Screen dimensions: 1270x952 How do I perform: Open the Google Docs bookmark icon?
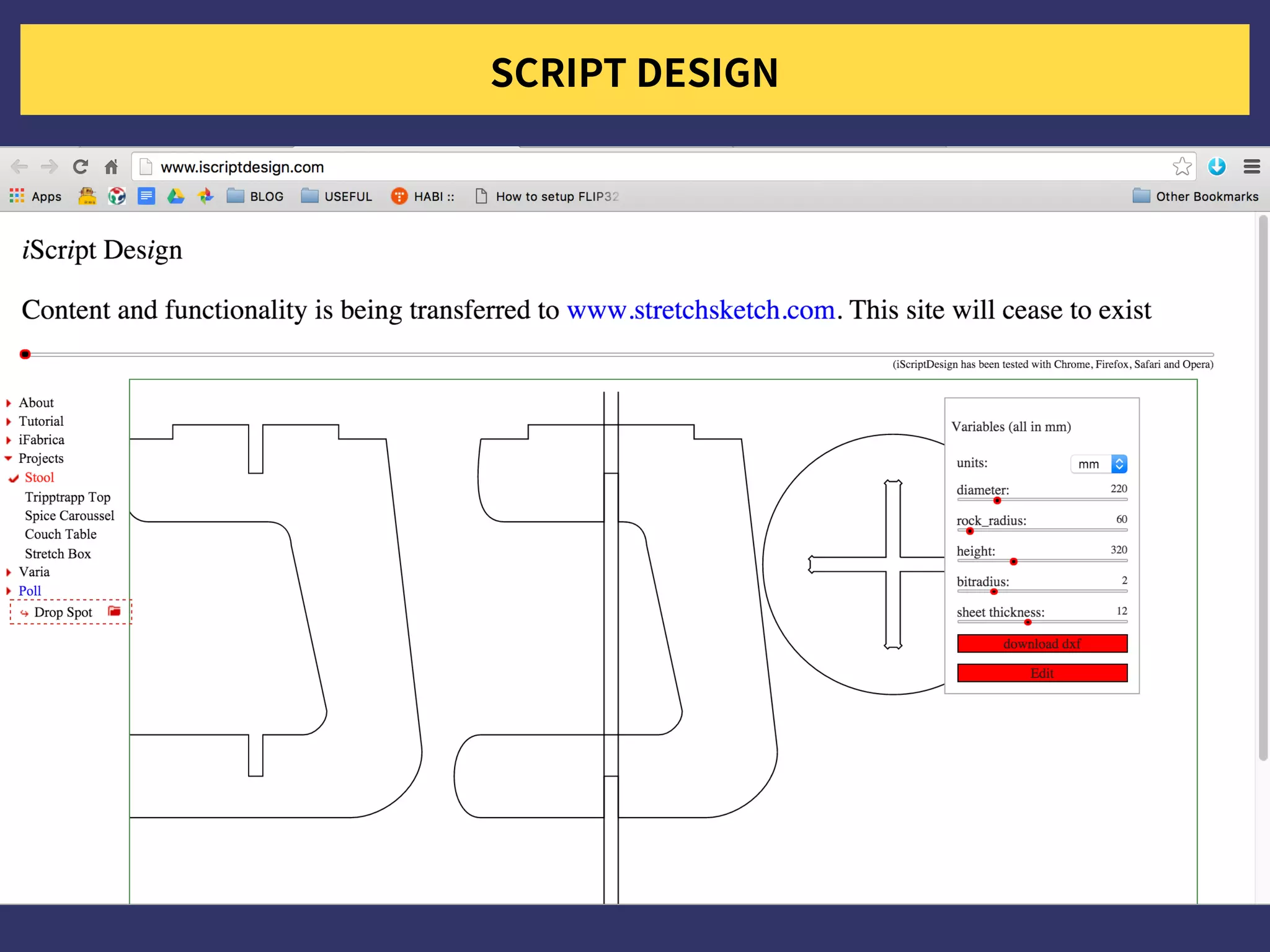click(146, 196)
